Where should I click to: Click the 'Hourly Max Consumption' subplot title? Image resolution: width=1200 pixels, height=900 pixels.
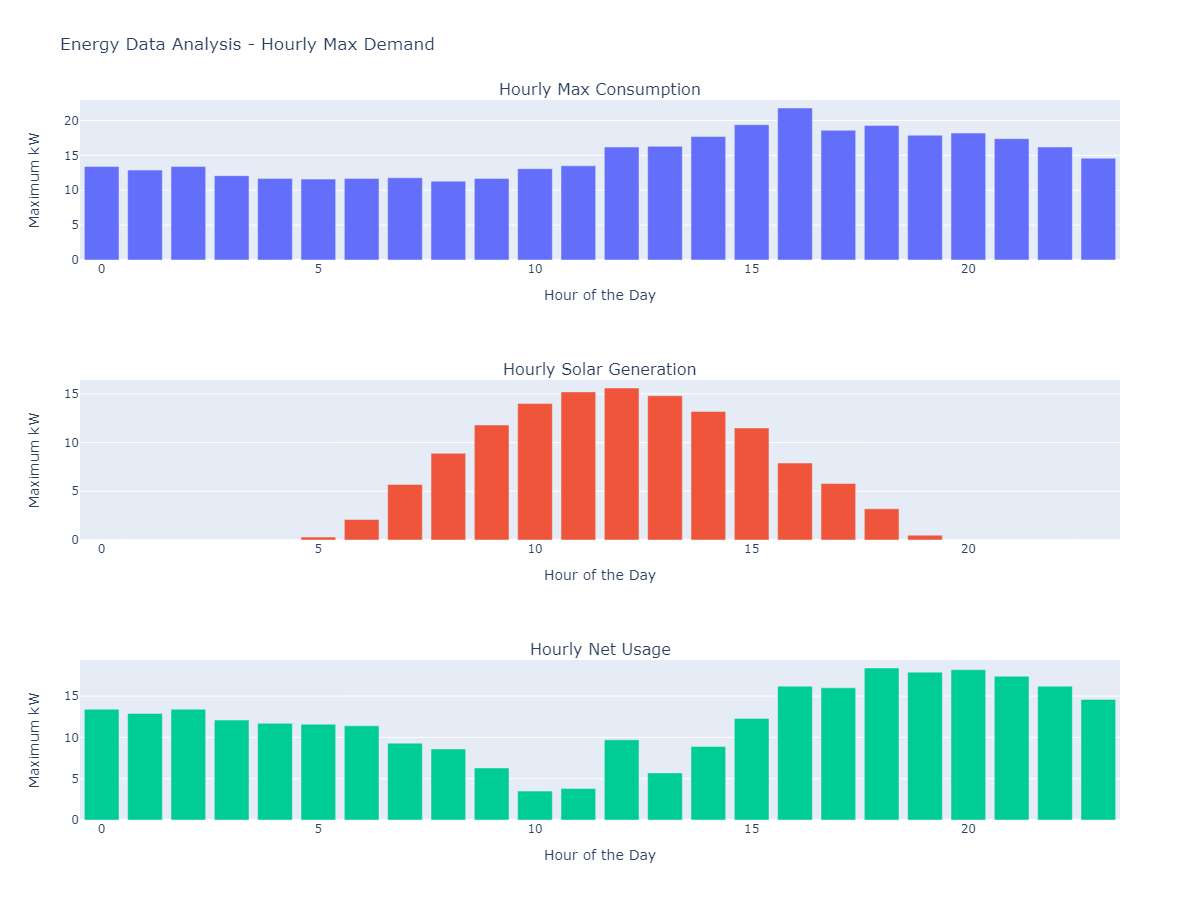click(x=600, y=90)
